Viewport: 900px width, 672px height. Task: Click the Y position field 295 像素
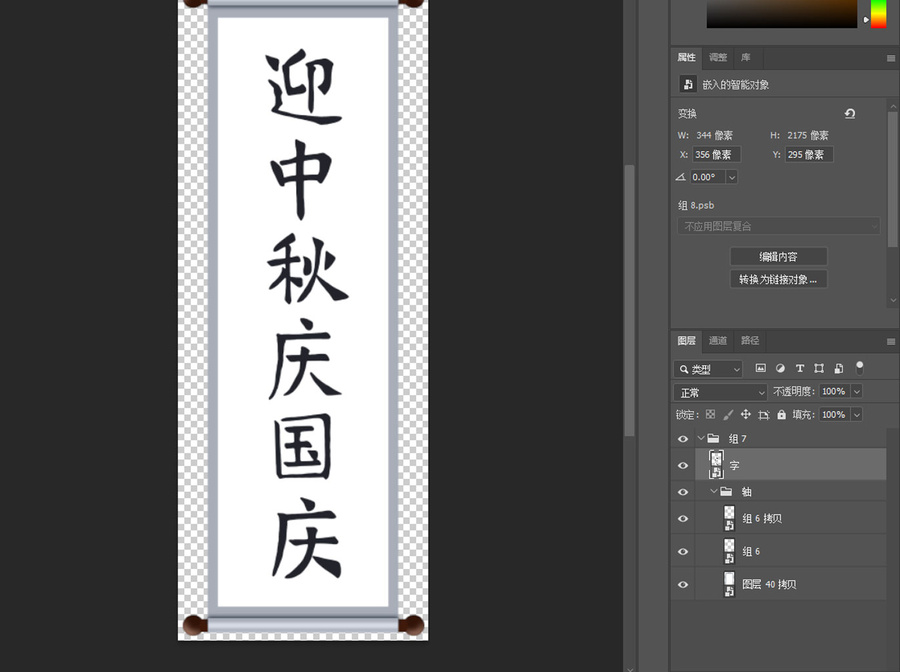pyautogui.click(x=809, y=154)
